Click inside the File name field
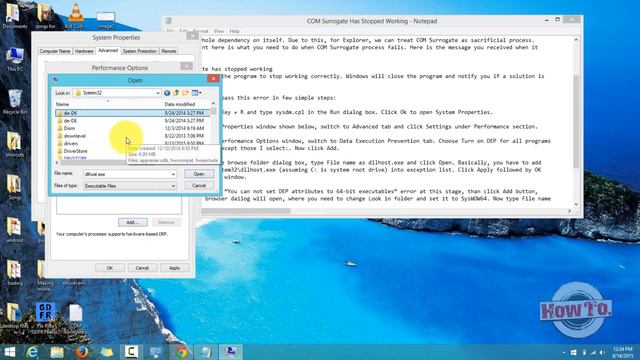The width and height of the screenshot is (640, 360). click(127, 174)
